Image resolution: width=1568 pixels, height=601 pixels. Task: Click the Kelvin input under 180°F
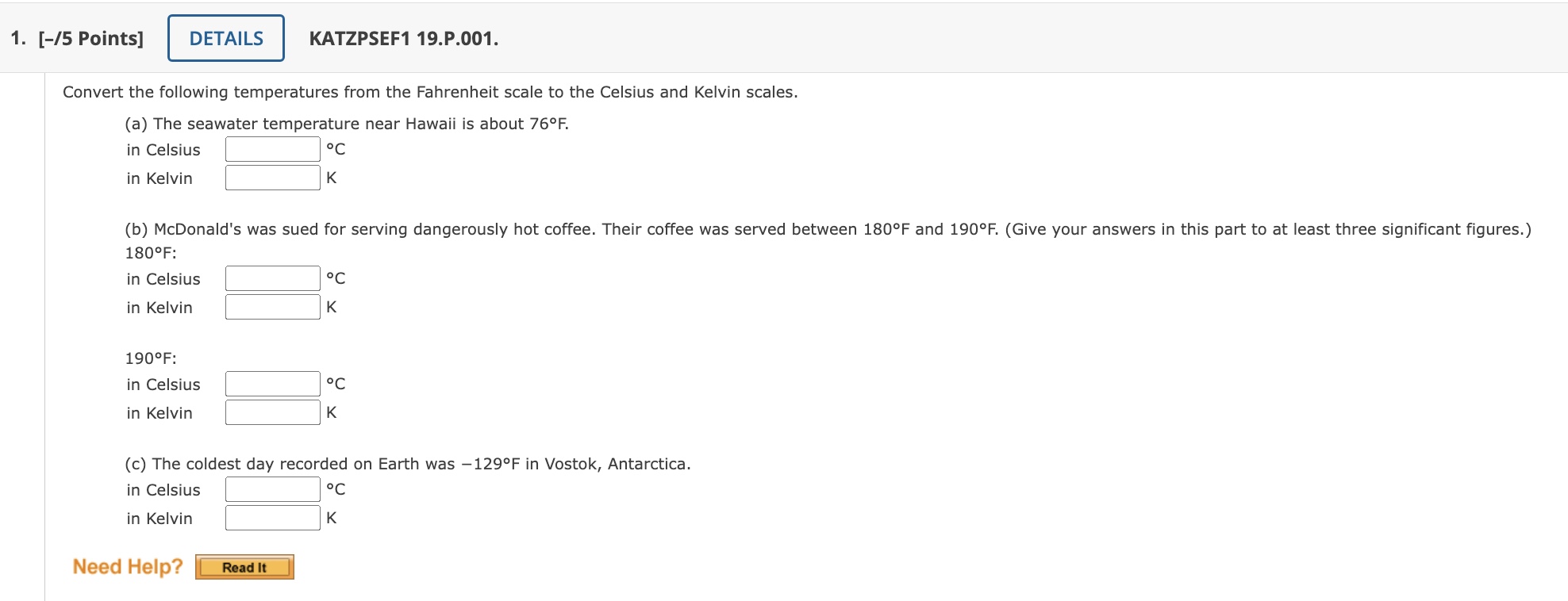click(x=271, y=306)
